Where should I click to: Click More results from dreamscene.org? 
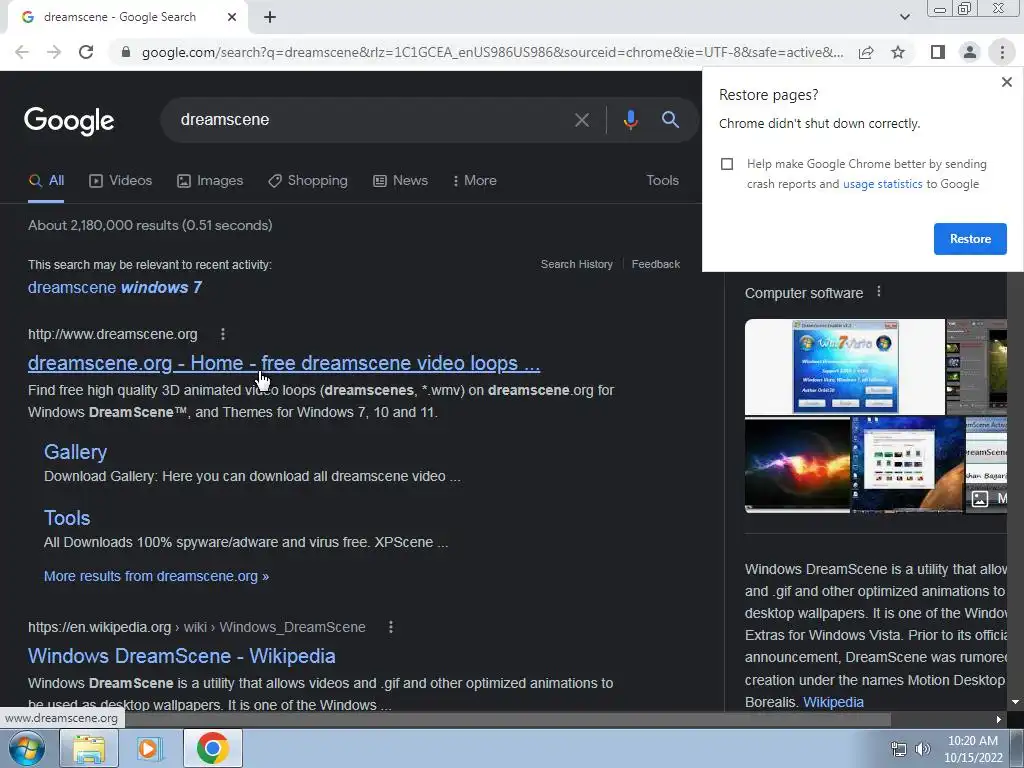tap(156, 576)
